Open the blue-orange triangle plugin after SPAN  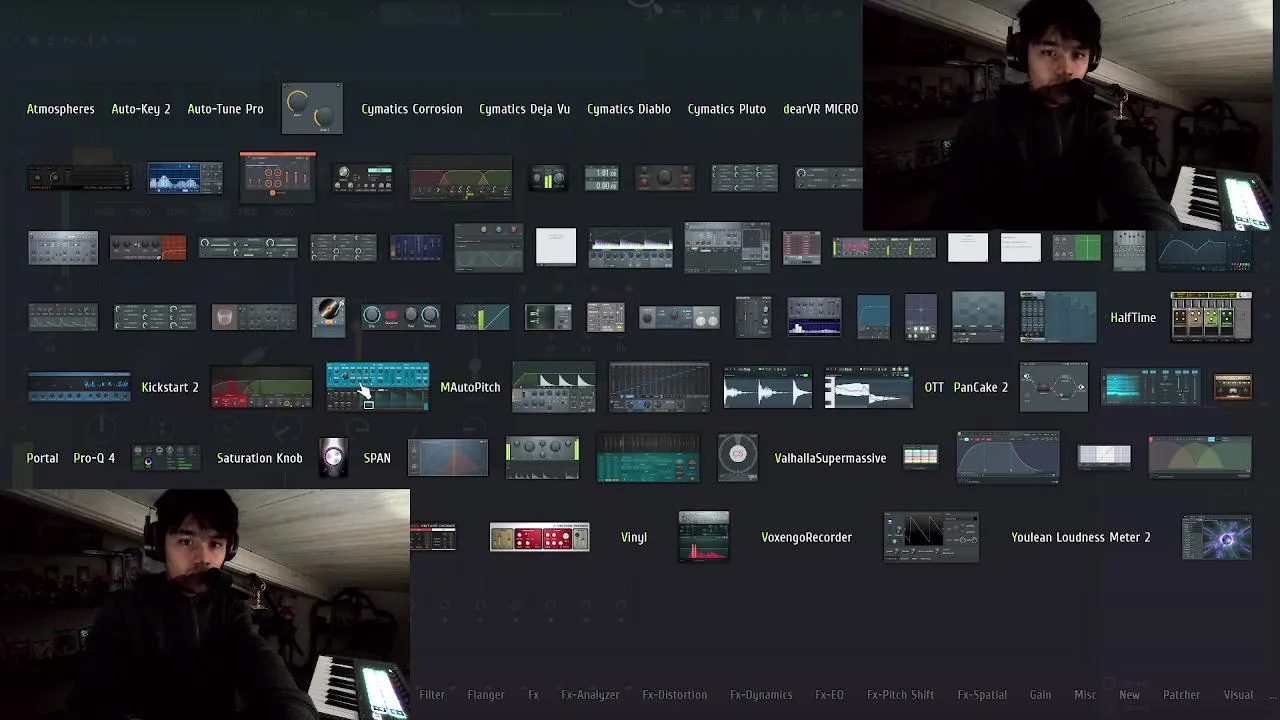pos(448,458)
